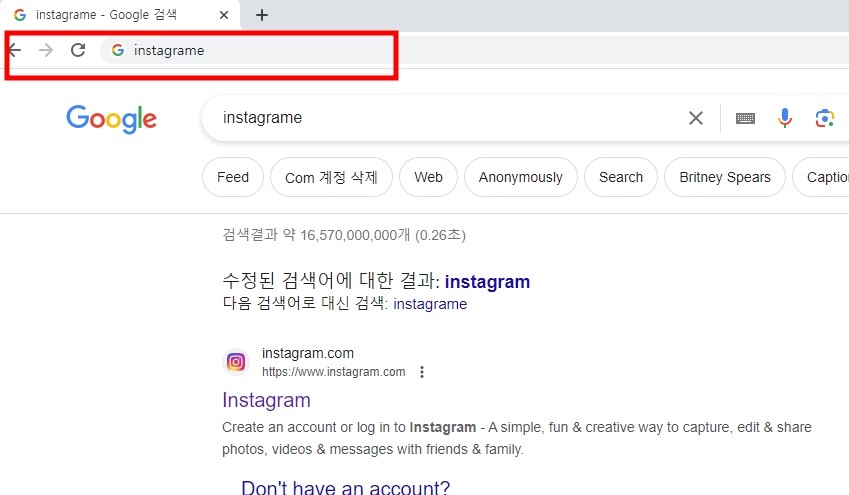Apply the Feed filter chip
The height and width of the screenshot is (495, 849).
(233, 177)
